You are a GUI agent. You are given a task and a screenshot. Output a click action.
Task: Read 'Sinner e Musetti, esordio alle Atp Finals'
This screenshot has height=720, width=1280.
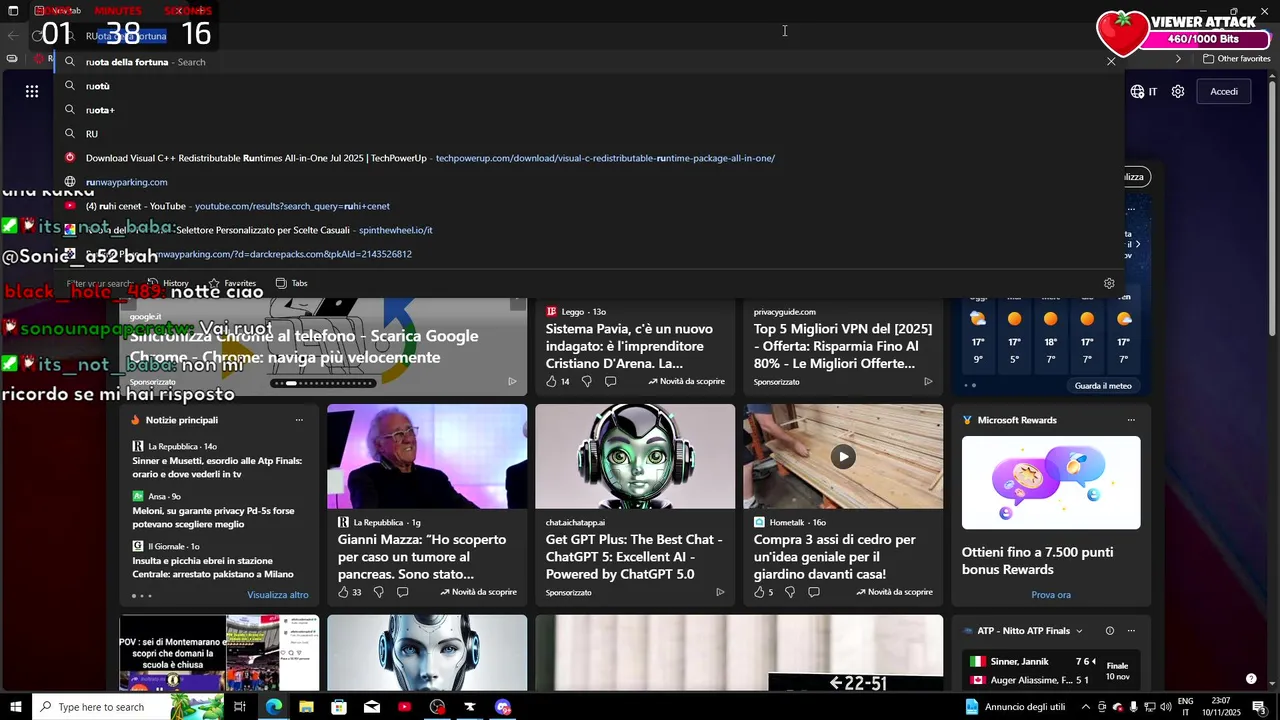point(218,467)
